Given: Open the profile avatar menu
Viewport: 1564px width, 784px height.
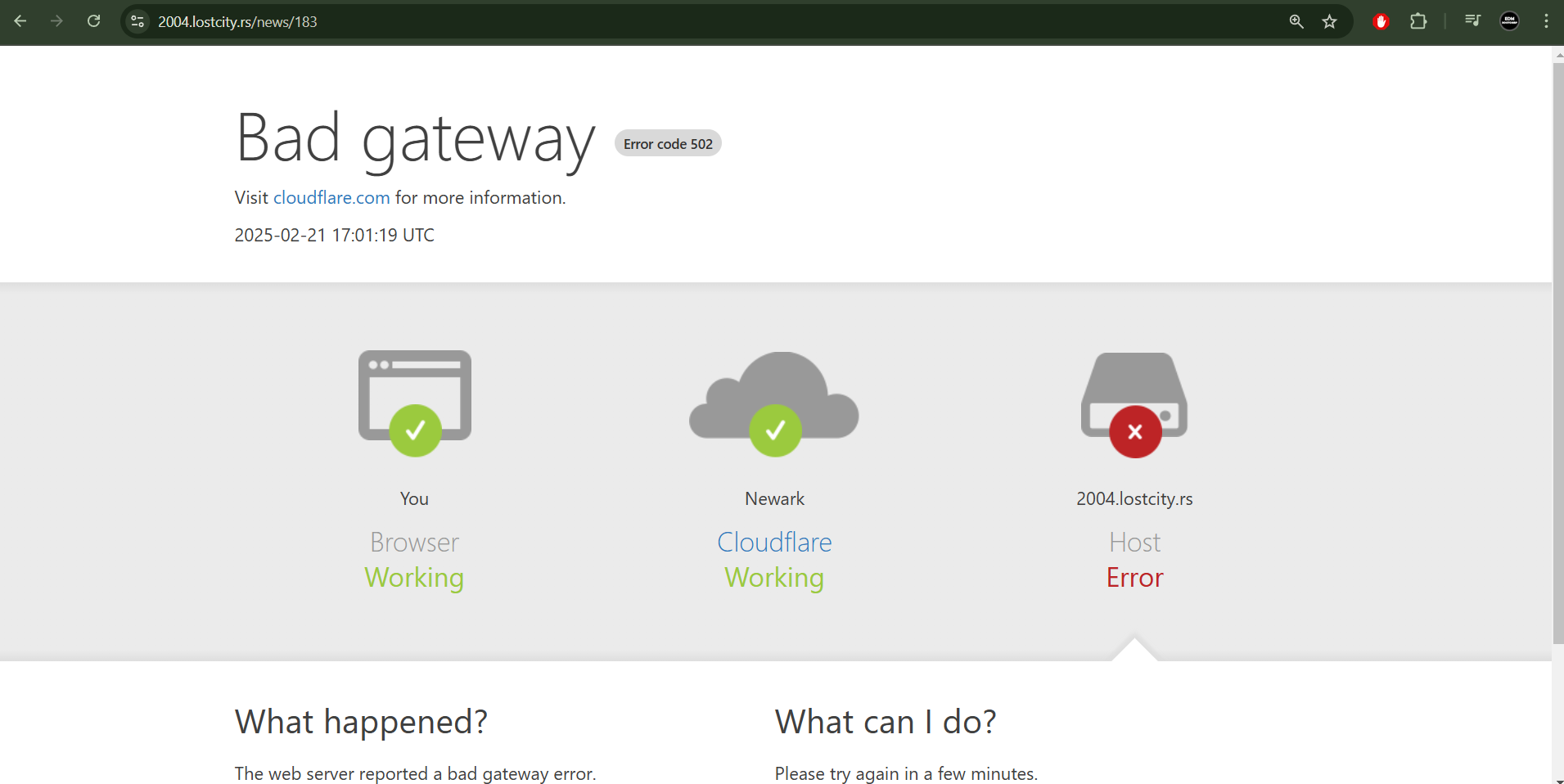Looking at the screenshot, I should (x=1510, y=21).
